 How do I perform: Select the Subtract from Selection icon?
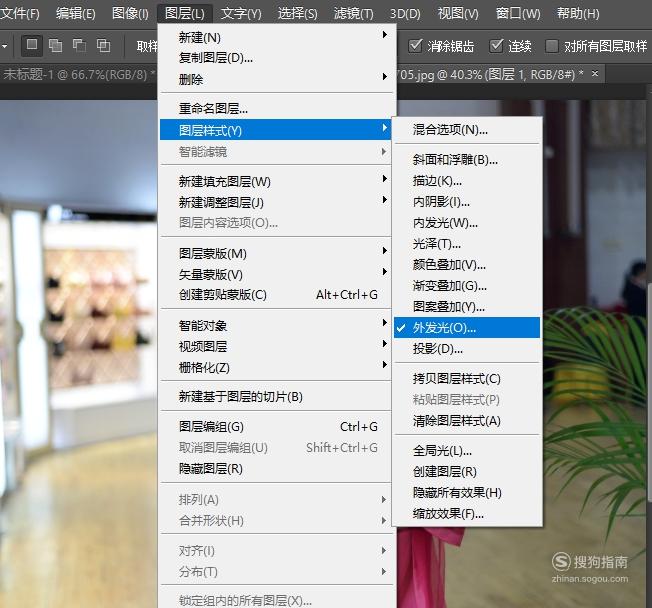[x=79, y=45]
